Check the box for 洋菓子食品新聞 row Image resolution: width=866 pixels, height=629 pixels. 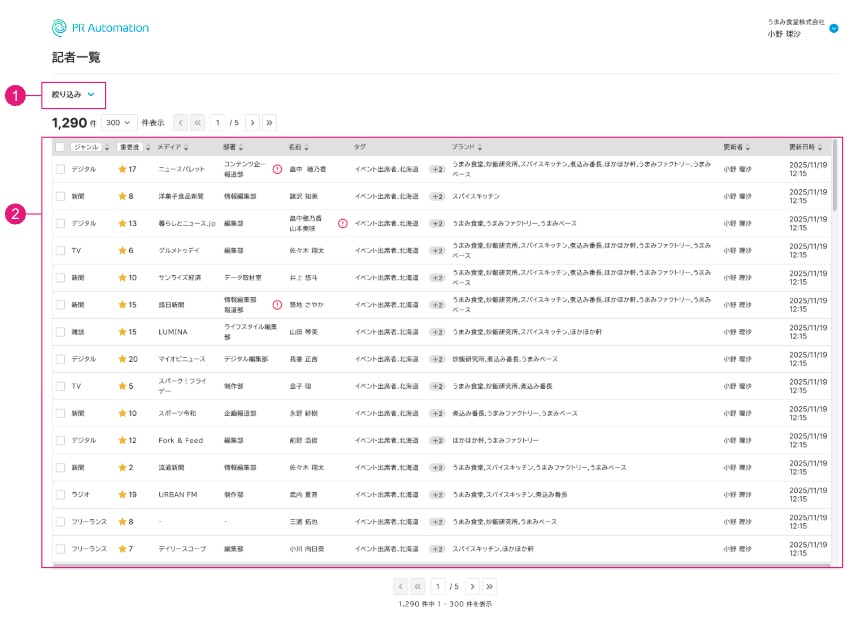(x=60, y=196)
